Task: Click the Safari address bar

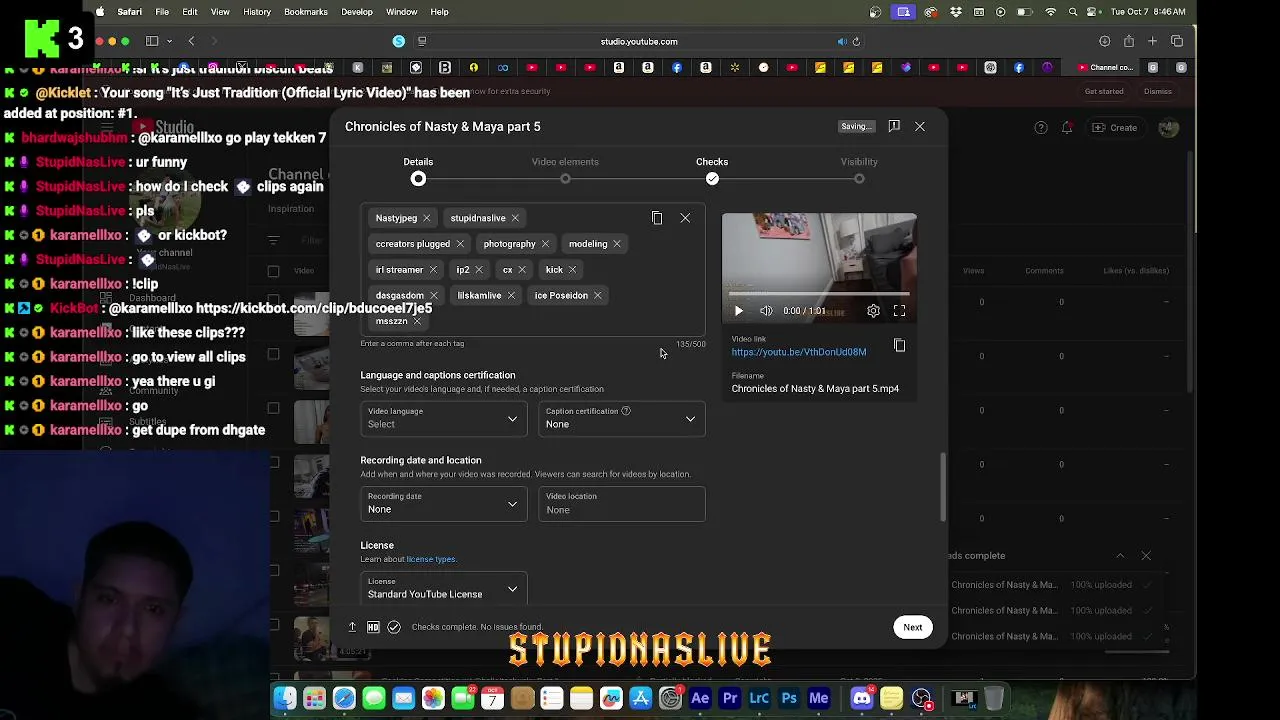Action: [639, 42]
